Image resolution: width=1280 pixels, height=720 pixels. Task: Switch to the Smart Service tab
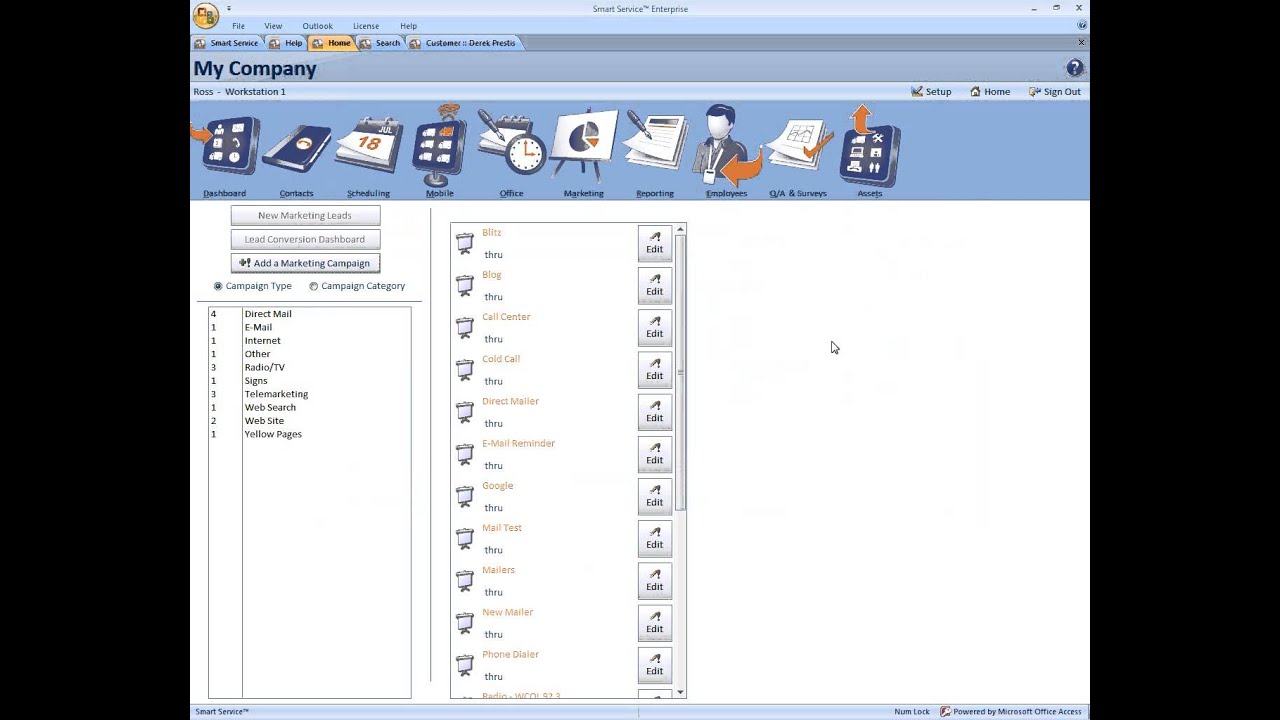click(227, 43)
